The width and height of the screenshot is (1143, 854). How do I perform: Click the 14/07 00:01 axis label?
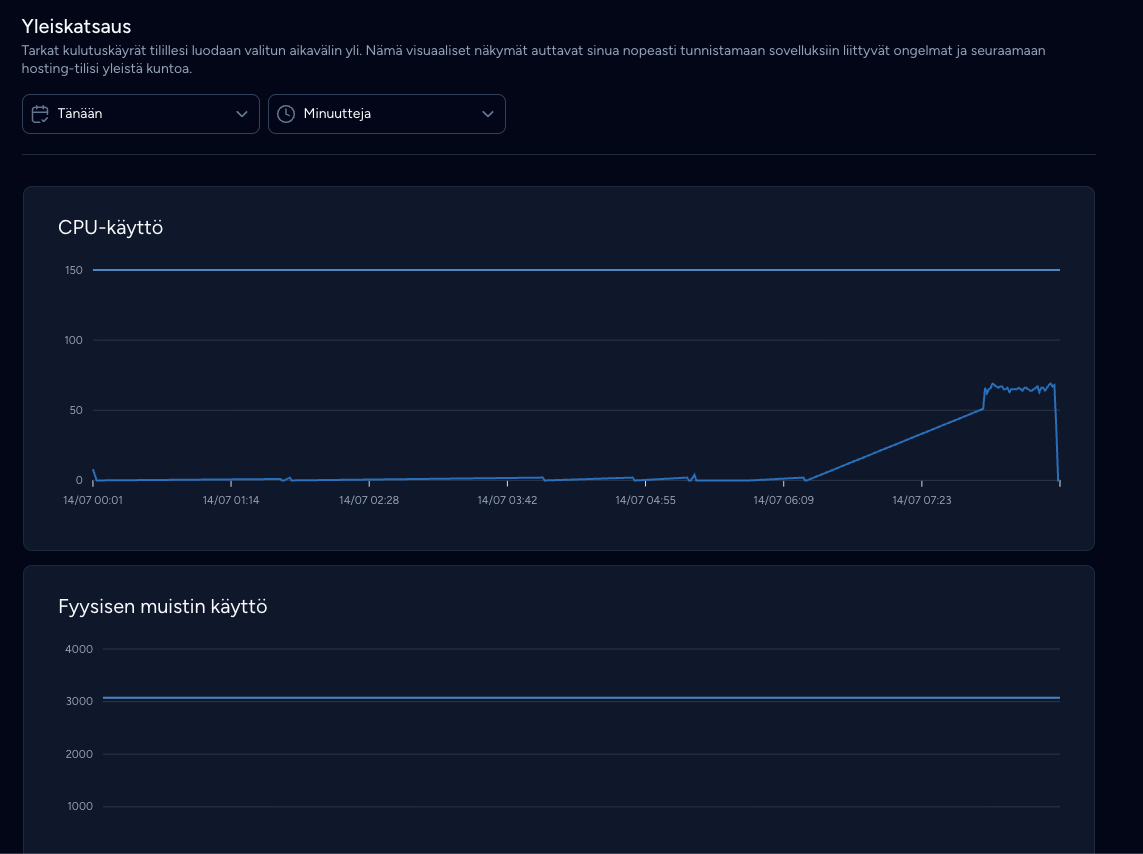pos(93,500)
